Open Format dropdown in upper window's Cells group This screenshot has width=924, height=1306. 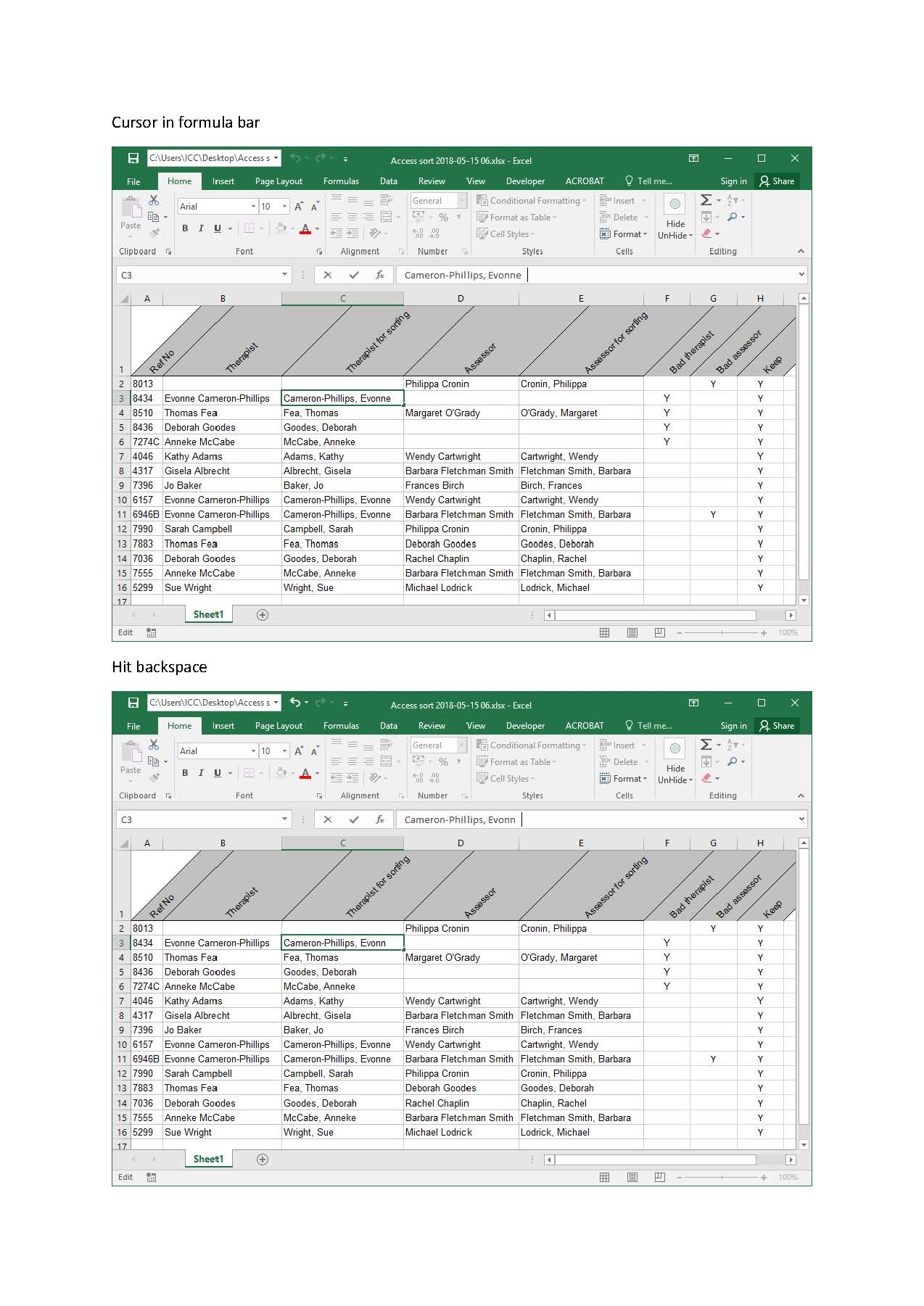[623, 234]
